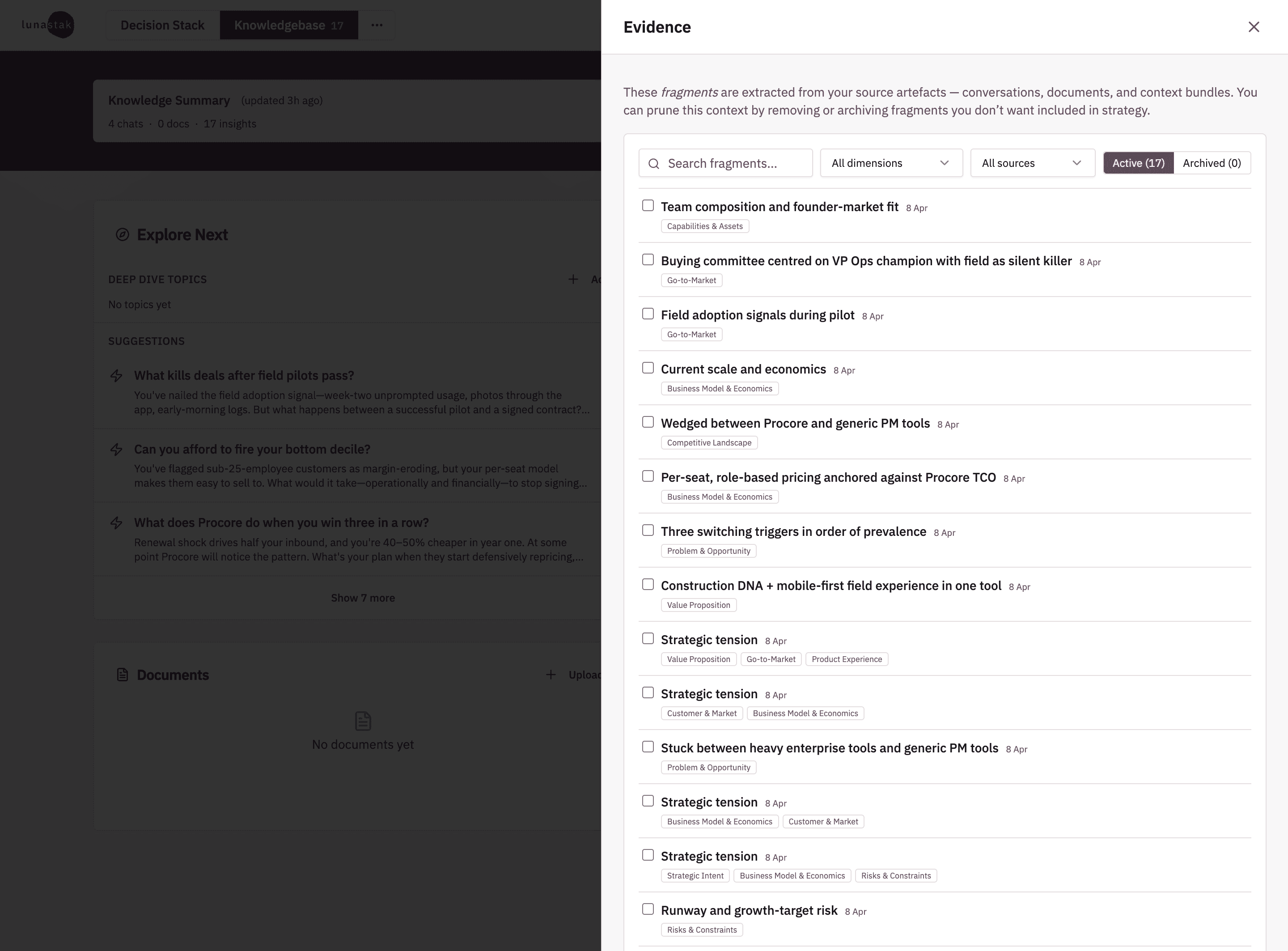Viewport: 1288px width, 951px height.
Task: Check the Team composition fragment checkbox
Action: [648, 205]
